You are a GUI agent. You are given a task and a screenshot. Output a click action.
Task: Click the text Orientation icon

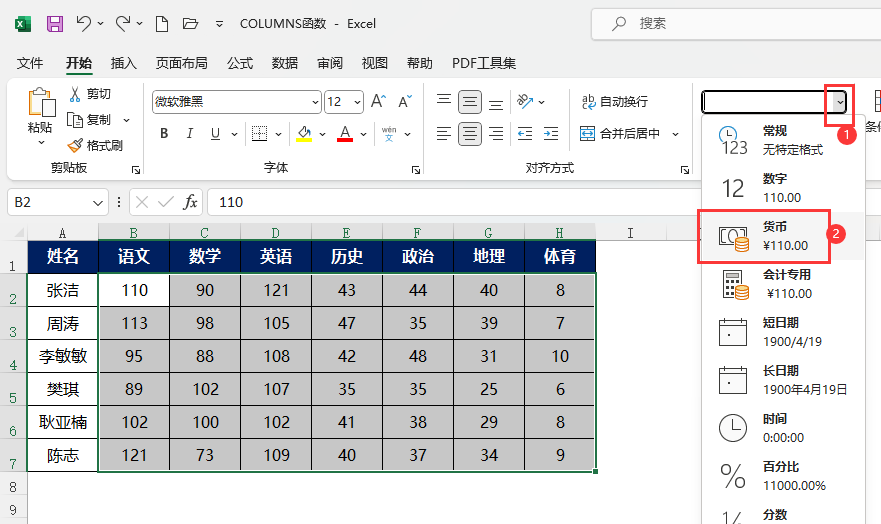[525, 102]
